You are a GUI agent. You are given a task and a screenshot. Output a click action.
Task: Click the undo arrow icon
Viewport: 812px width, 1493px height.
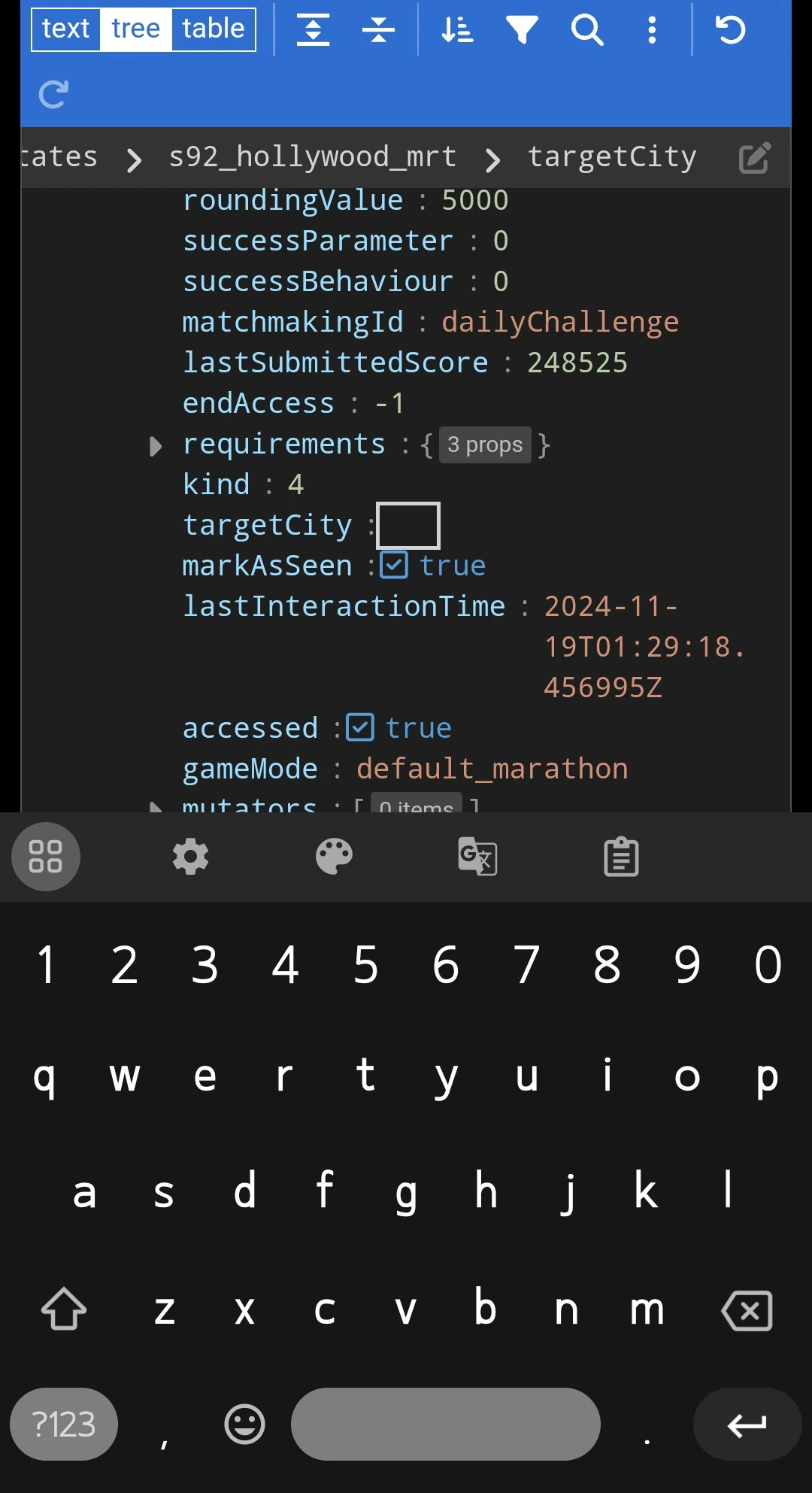pos(730,30)
